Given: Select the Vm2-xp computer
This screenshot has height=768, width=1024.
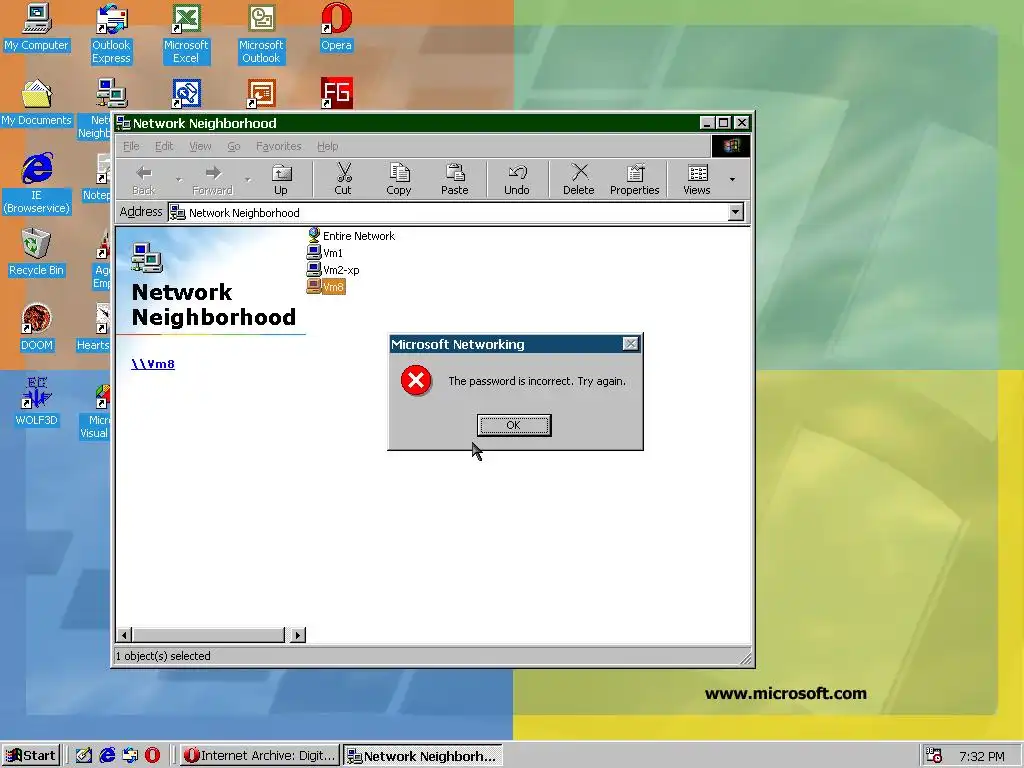Looking at the screenshot, I should point(333,270).
